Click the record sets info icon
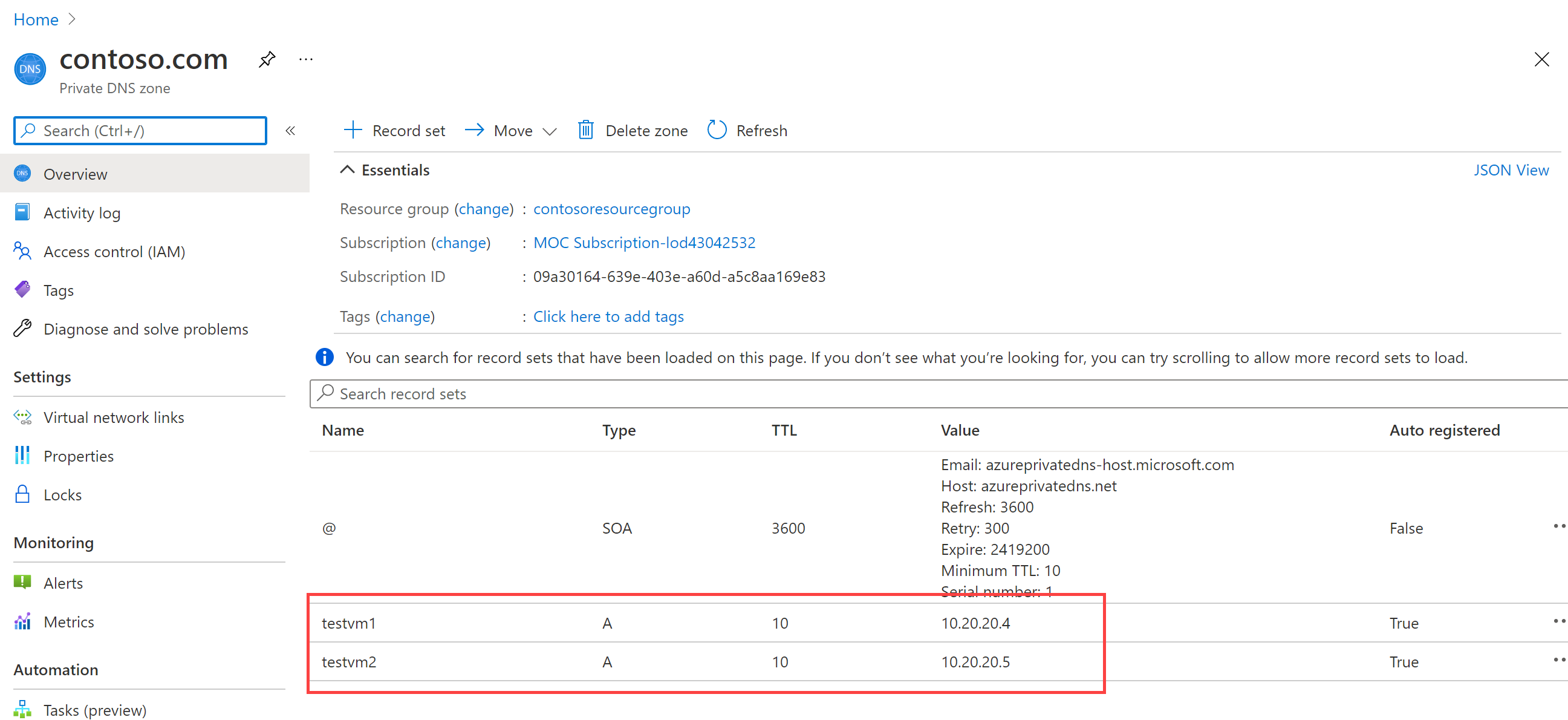The image size is (1568, 720). point(325,357)
